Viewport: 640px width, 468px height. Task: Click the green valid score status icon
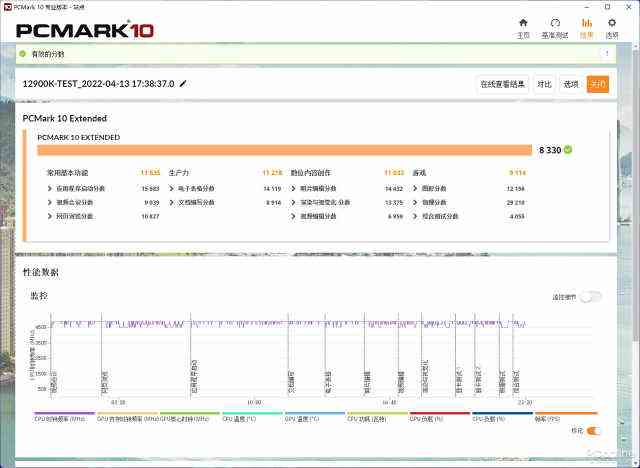(x=25, y=53)
